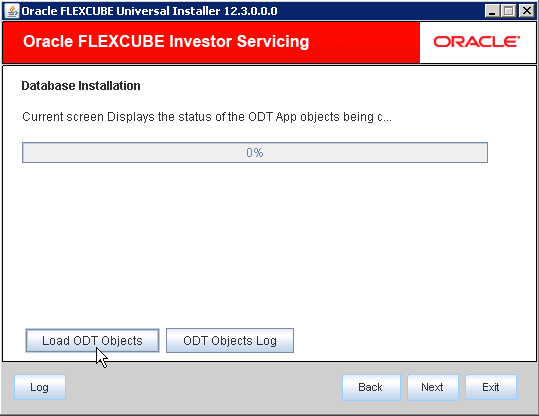Click the Java icon in title bar
This screenshot has height=416, width=539.
[12, 11]
